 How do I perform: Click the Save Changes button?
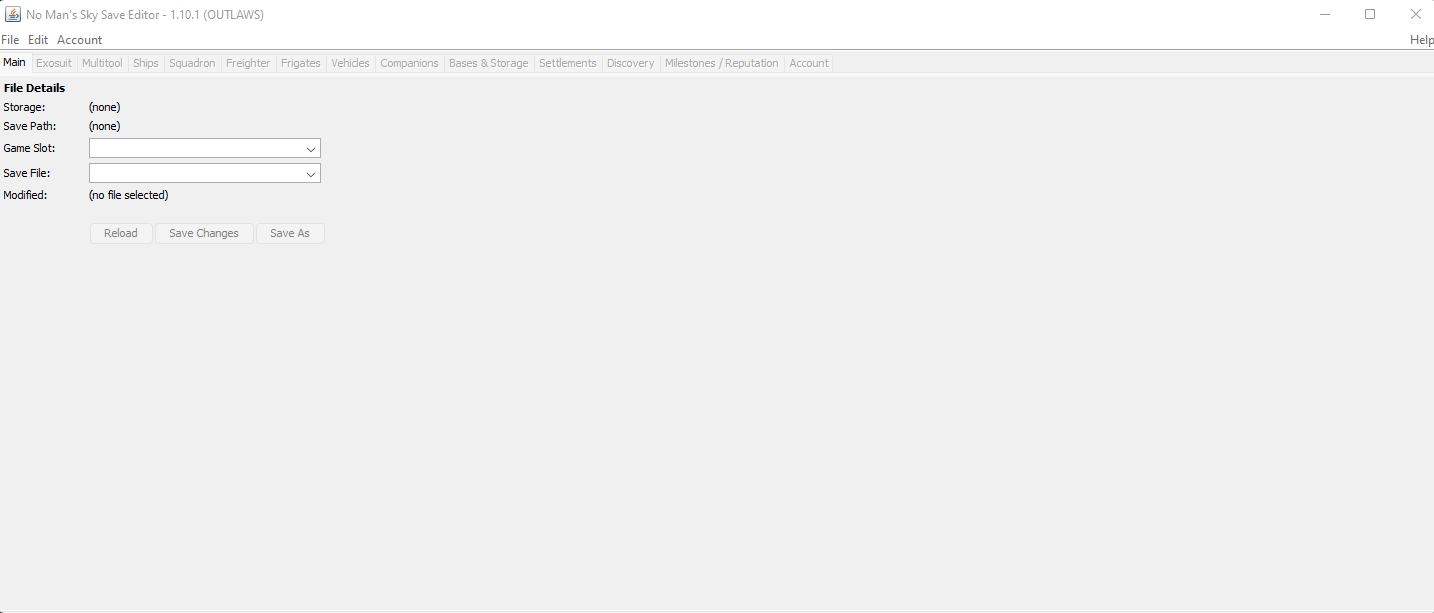204,233
